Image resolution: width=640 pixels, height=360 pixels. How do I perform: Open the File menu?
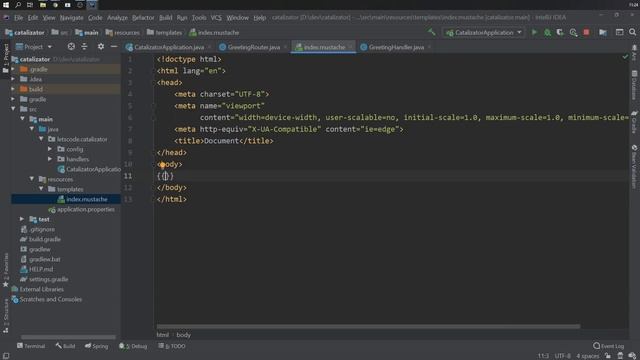(x=19, y=18)
